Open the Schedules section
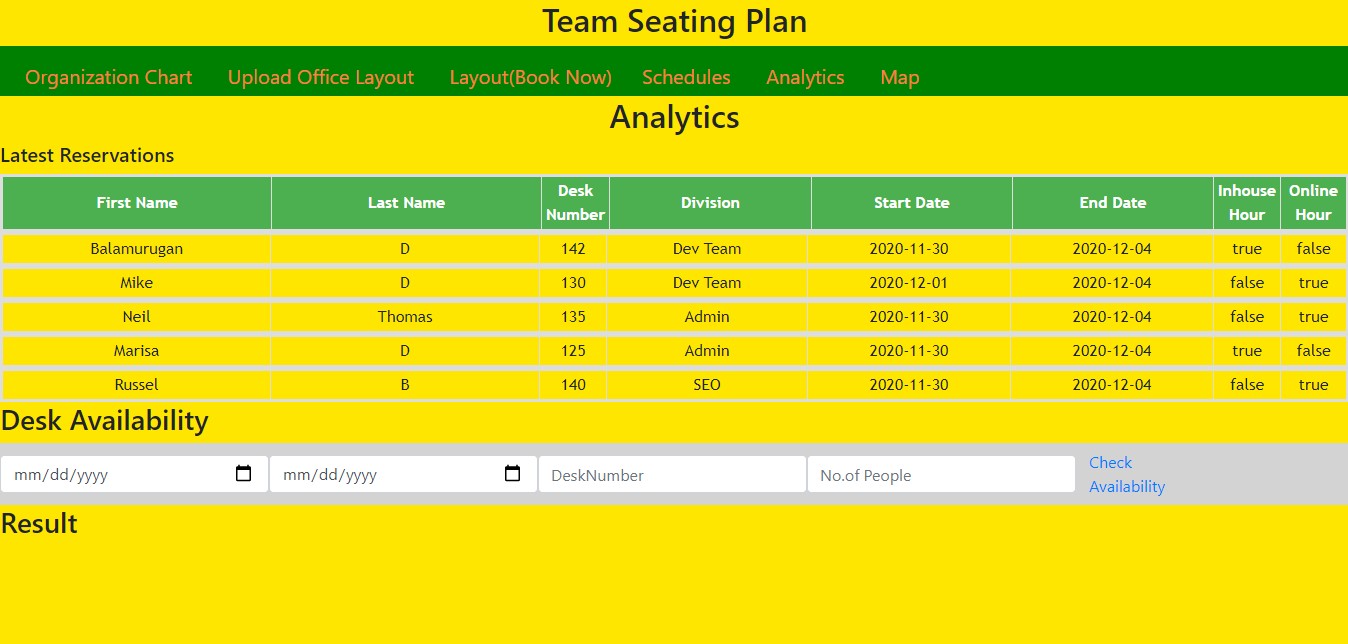This screenshot has height=644, width=1348. (x=686, y=77)
